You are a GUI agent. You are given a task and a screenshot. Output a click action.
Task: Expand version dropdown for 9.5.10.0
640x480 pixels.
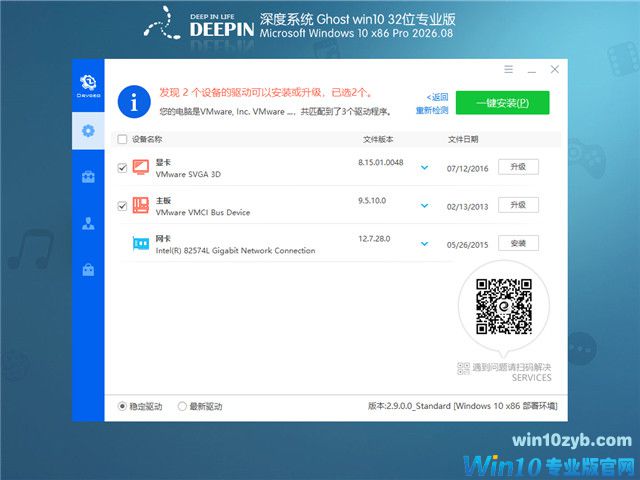pos(424,206)
